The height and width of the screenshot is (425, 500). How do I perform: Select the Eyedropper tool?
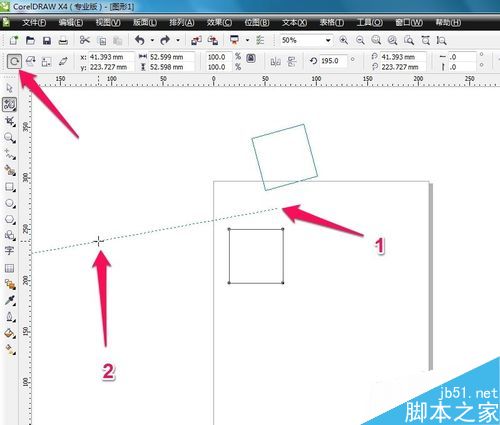[x=10, y=300]
